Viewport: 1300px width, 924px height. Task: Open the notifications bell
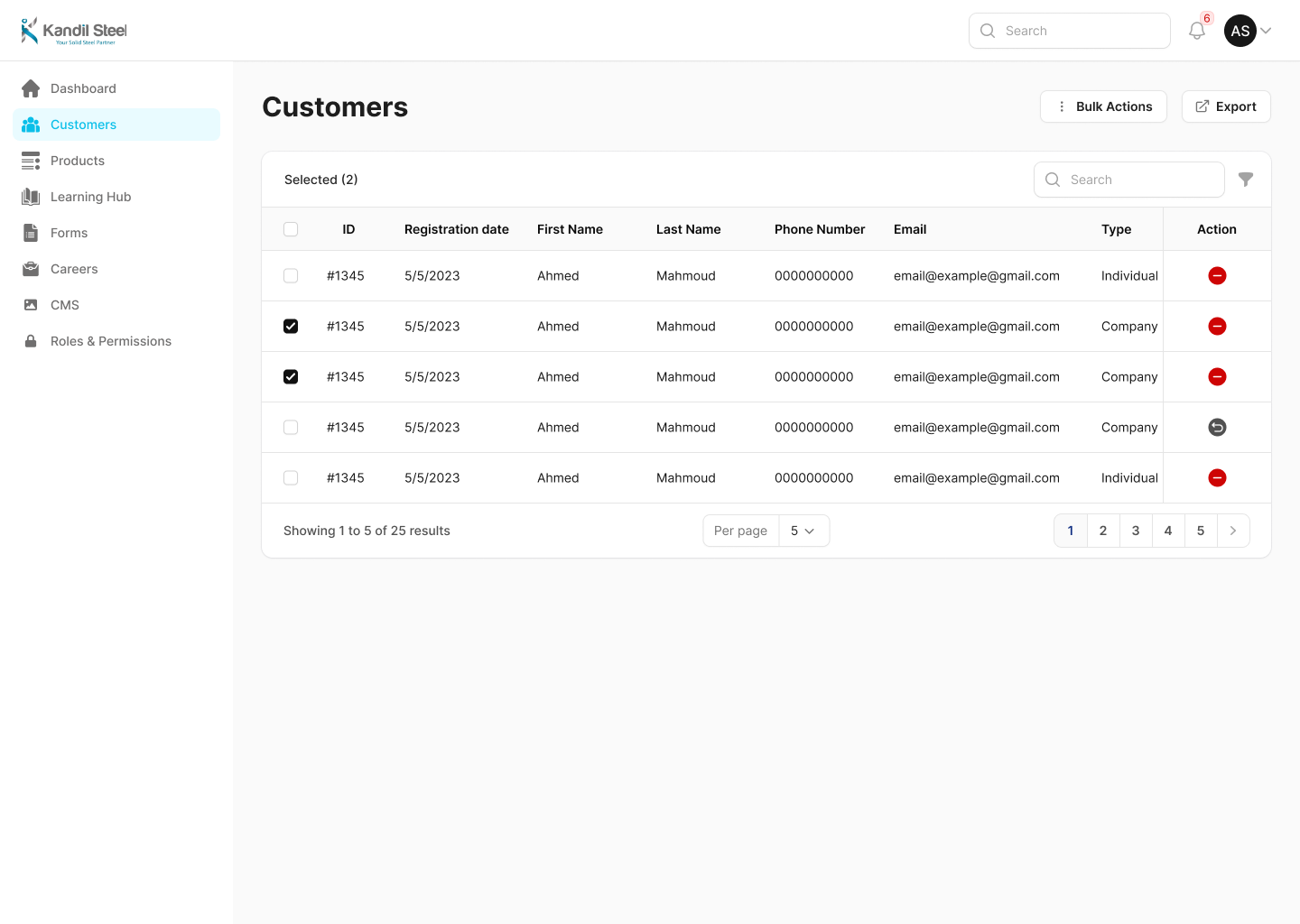1197,31
